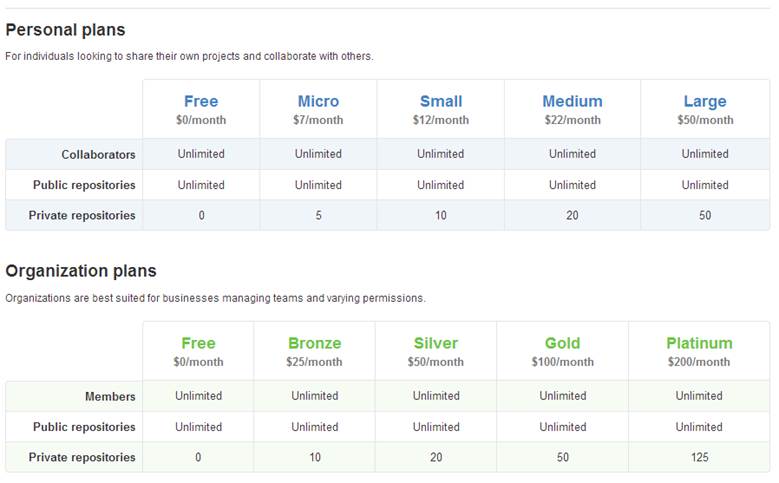Click the Organization plans section title
The height and width of the screenshot is (483, 779).
[x=81, y=271]
